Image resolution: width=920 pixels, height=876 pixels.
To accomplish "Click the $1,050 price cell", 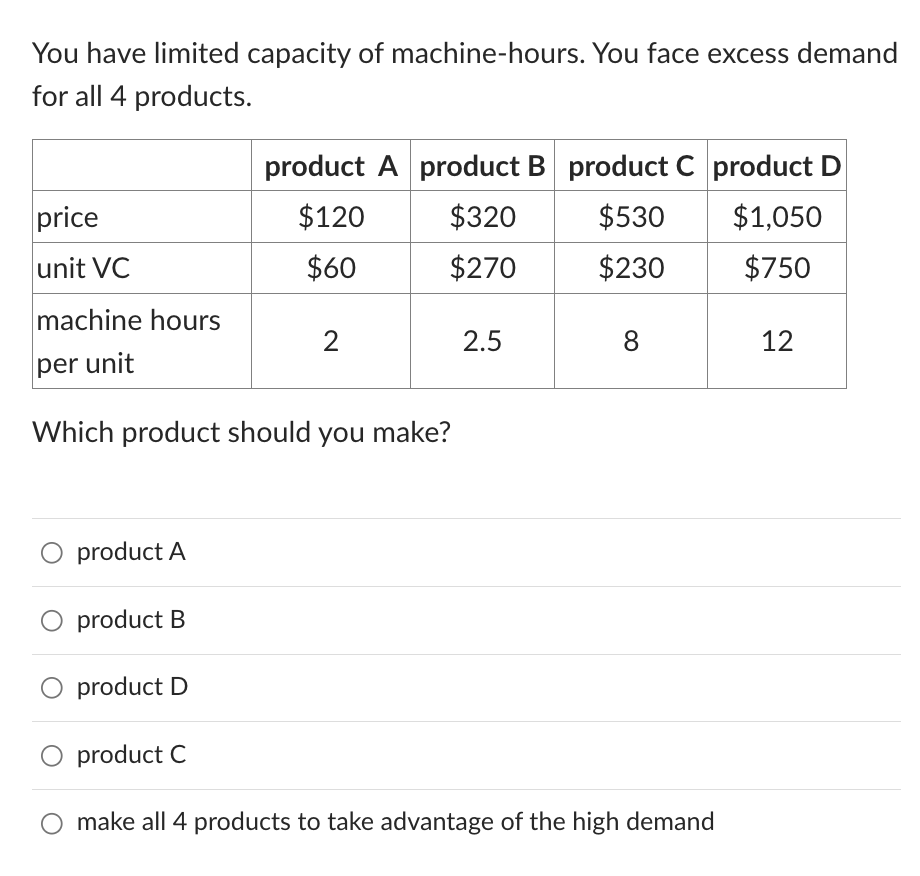I will pos(777,216).
